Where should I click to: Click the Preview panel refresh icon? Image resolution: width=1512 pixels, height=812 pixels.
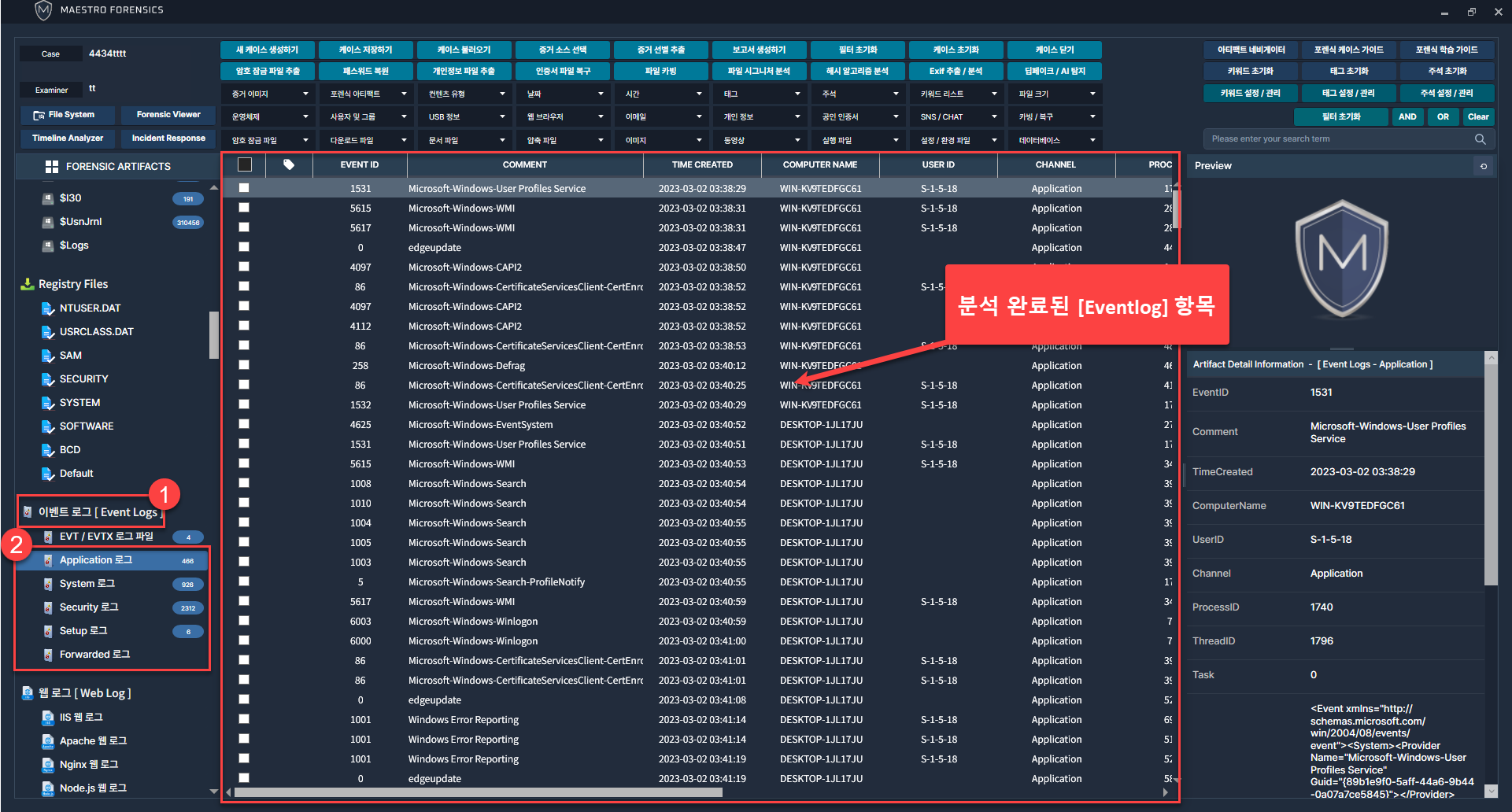coord(1484,166)
